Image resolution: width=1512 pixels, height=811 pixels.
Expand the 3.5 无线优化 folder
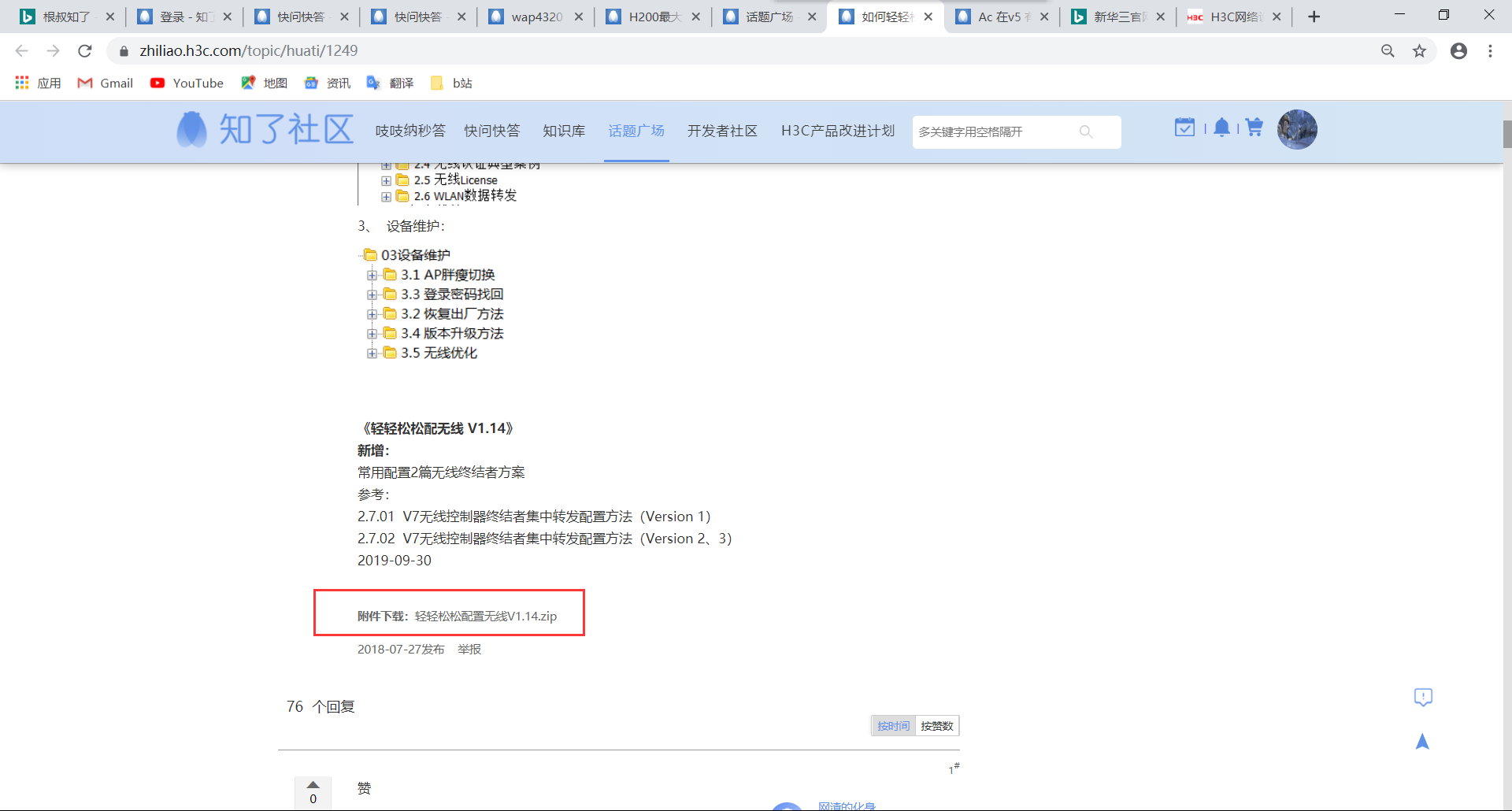coord(372,354)
